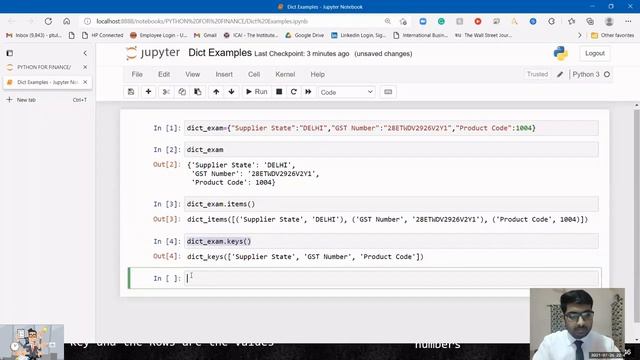Copy selected cells icon
The width and height of the screenshot is (640, 360).
(x=182, y=92)
